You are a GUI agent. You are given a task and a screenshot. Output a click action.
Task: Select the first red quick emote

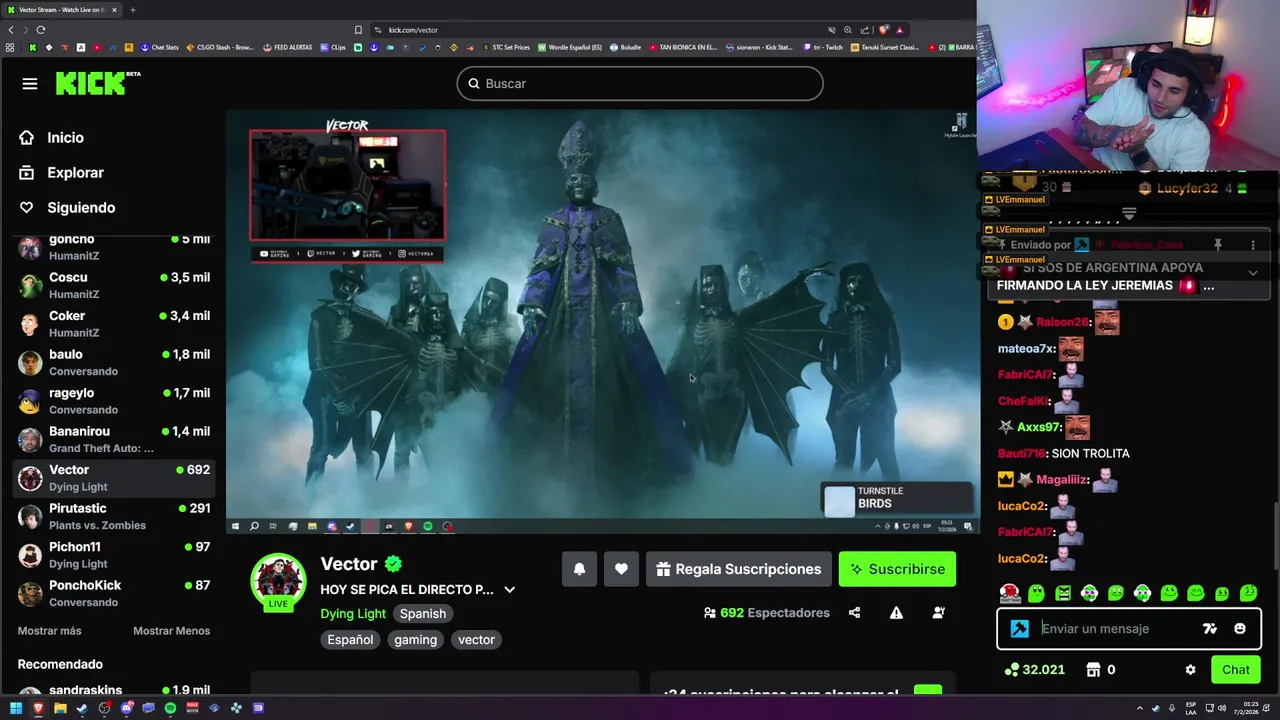tap(1010, 593)
